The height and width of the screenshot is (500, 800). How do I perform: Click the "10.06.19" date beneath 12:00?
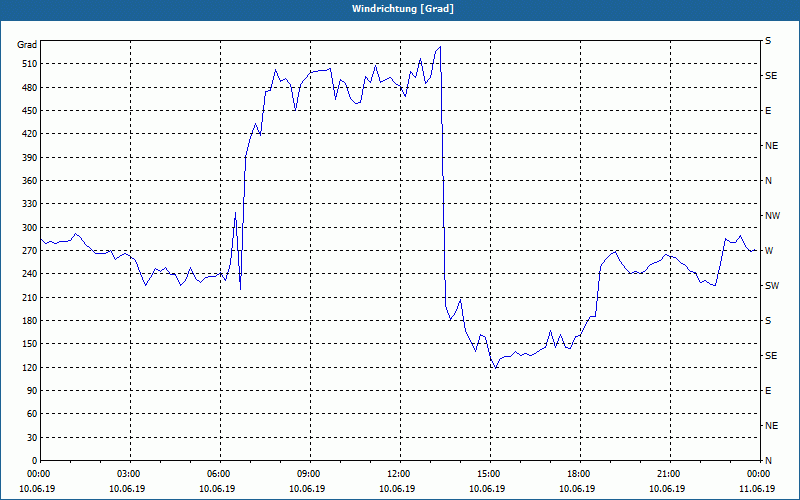pos(397,489)
